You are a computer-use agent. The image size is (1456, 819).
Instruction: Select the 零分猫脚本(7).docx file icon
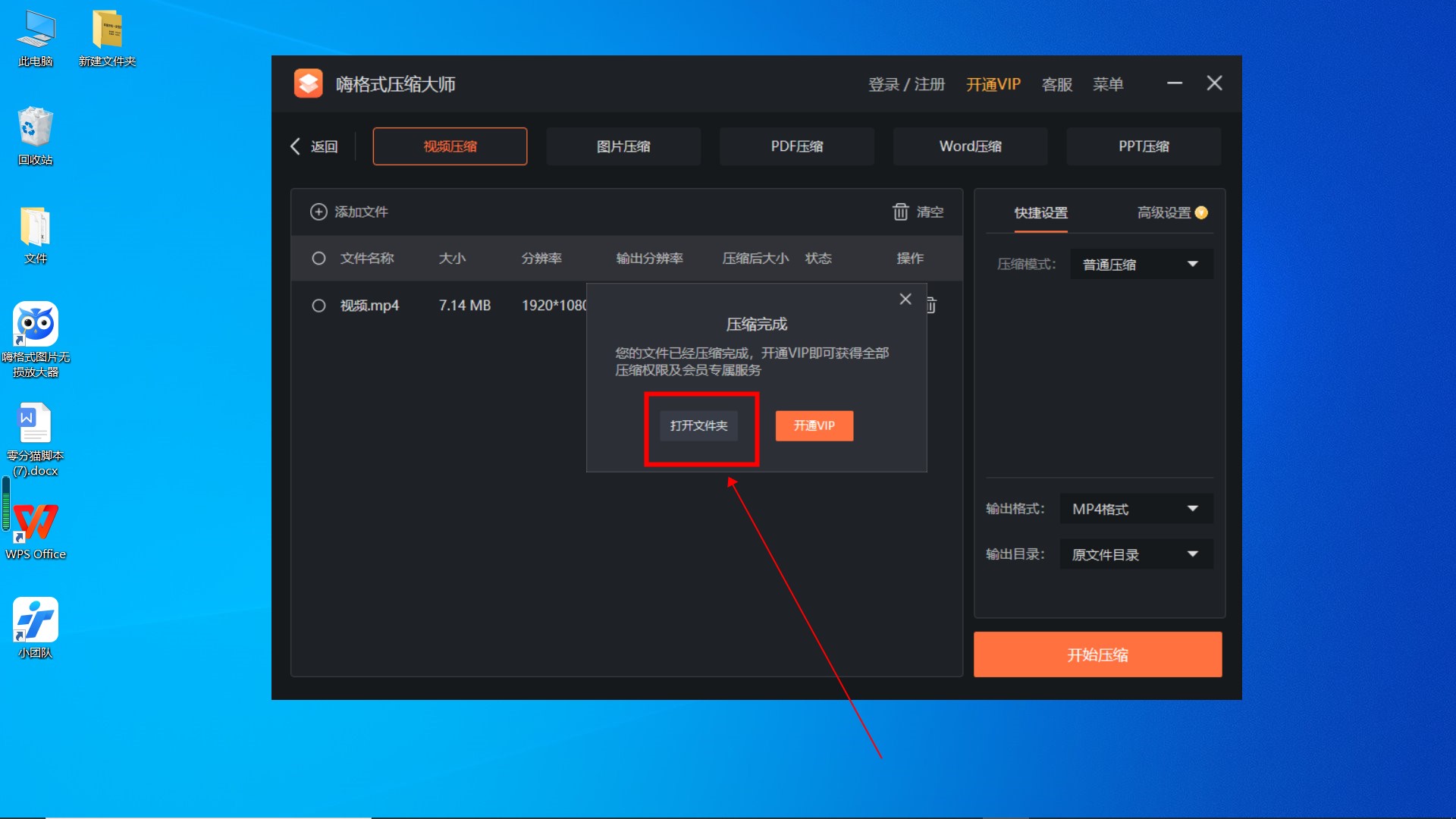35,423
